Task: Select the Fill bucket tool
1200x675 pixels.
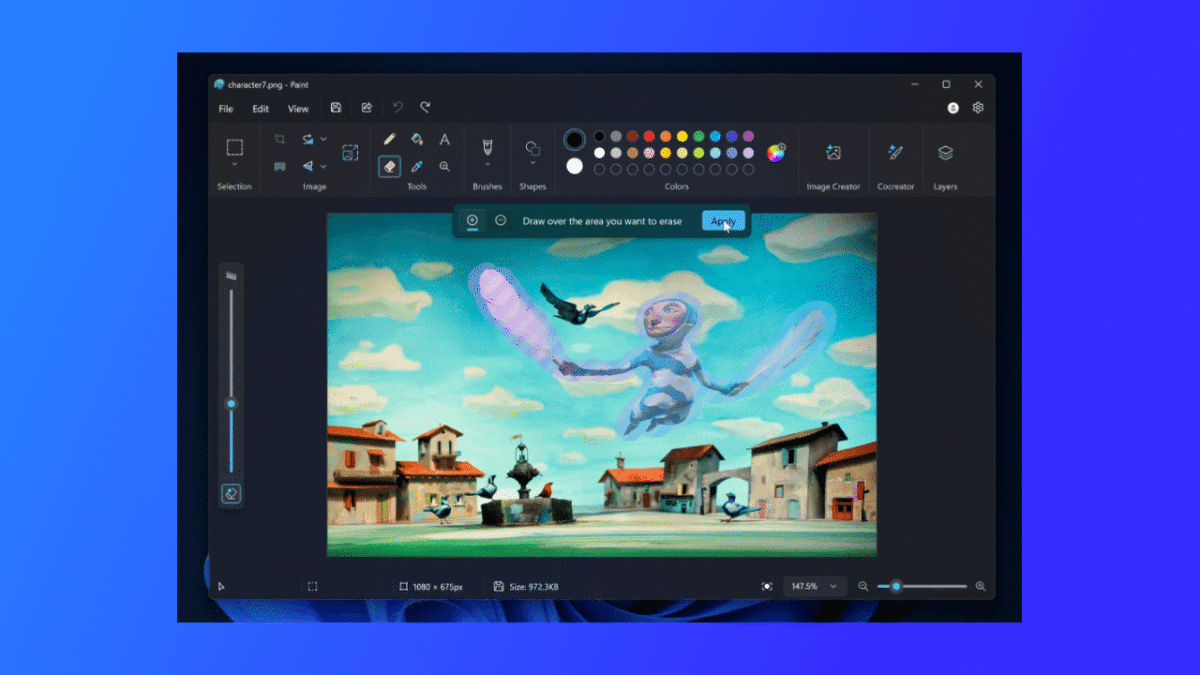Action: click(417, 139)
